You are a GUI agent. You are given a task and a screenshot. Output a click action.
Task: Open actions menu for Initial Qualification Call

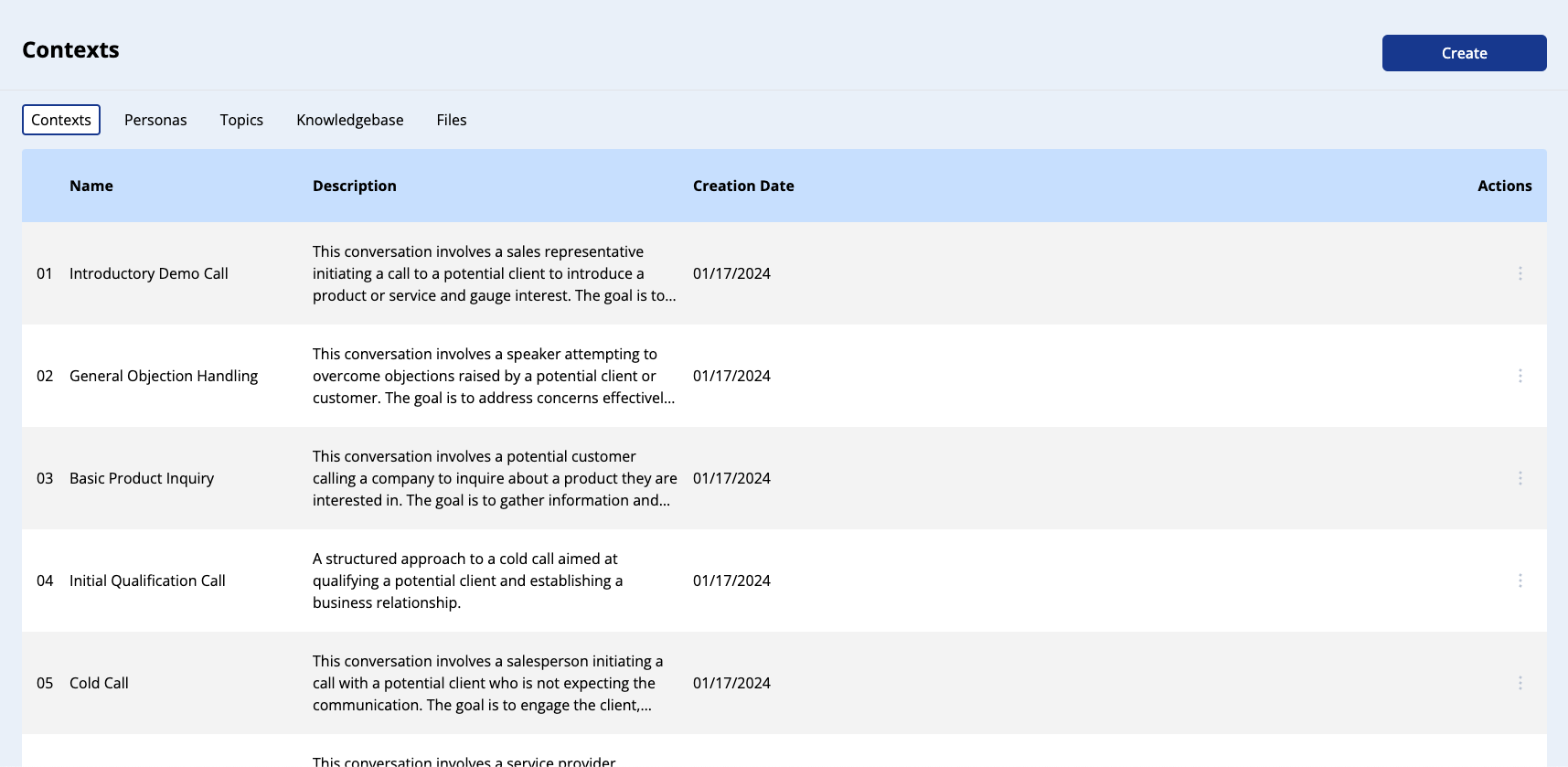[1520, 581]
